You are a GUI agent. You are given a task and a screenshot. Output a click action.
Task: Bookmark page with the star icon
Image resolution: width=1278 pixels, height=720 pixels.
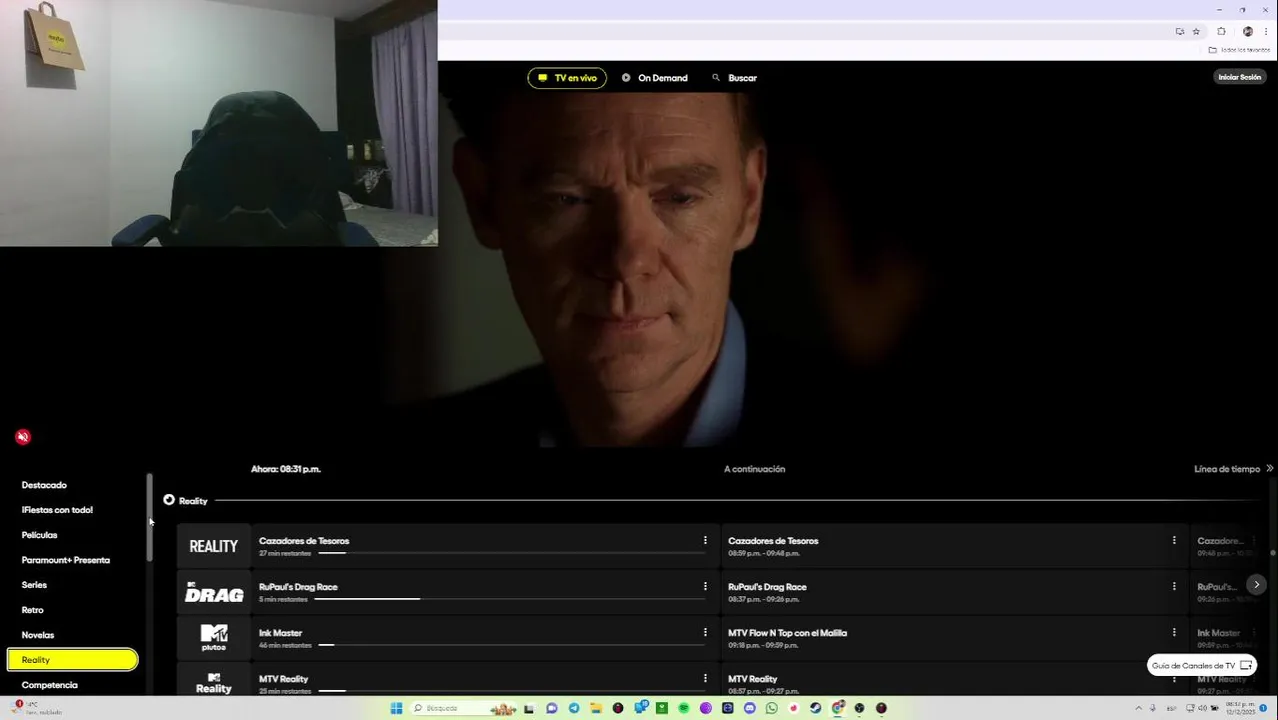[x=1196, y=31]
